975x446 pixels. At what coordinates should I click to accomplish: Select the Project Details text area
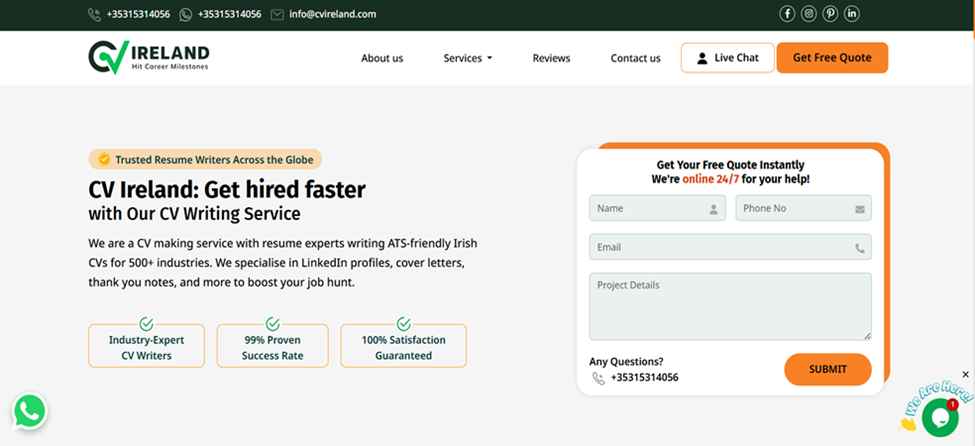click(729, 306)
